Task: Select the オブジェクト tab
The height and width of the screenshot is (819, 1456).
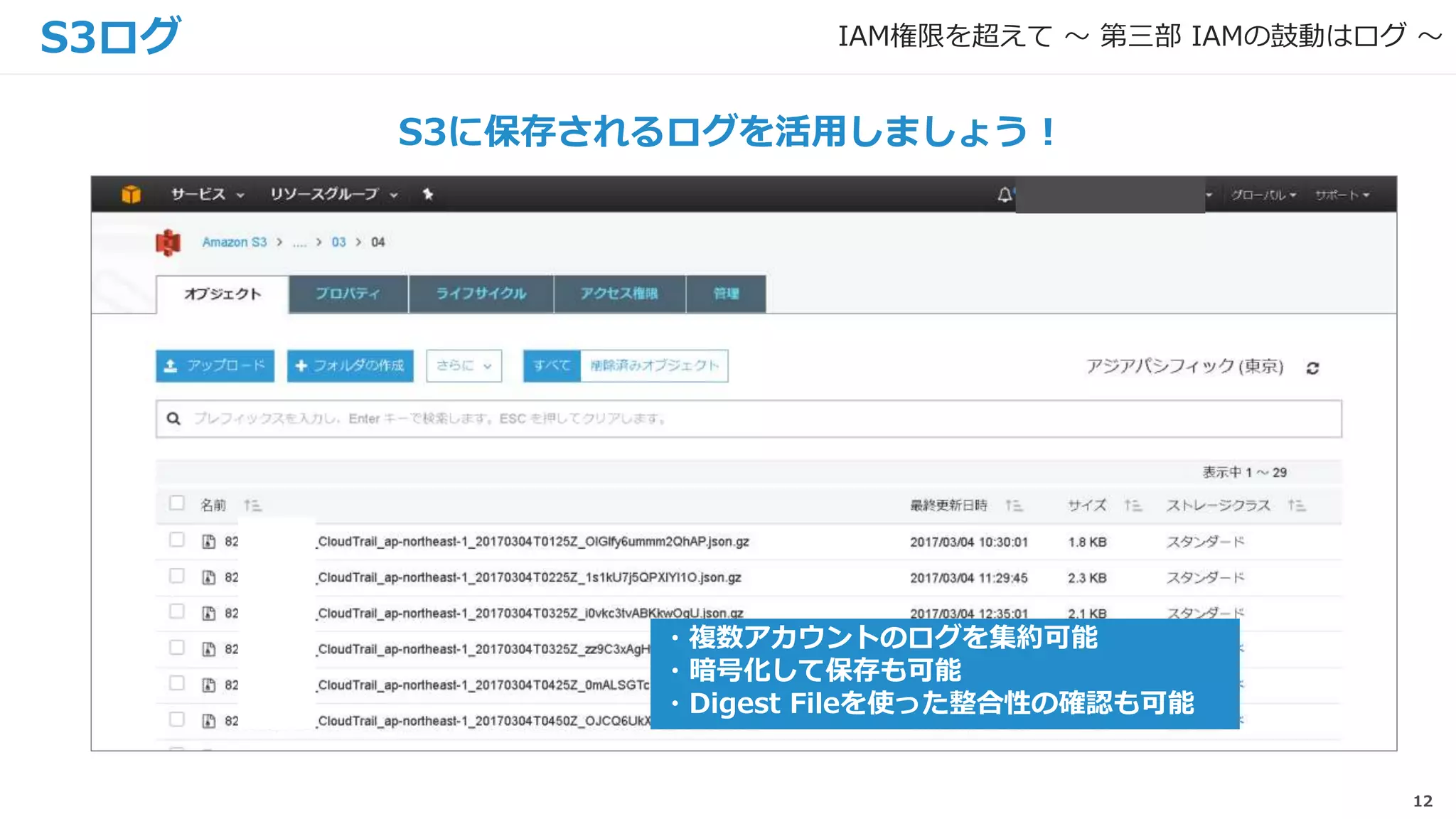Action: point(223,294)
